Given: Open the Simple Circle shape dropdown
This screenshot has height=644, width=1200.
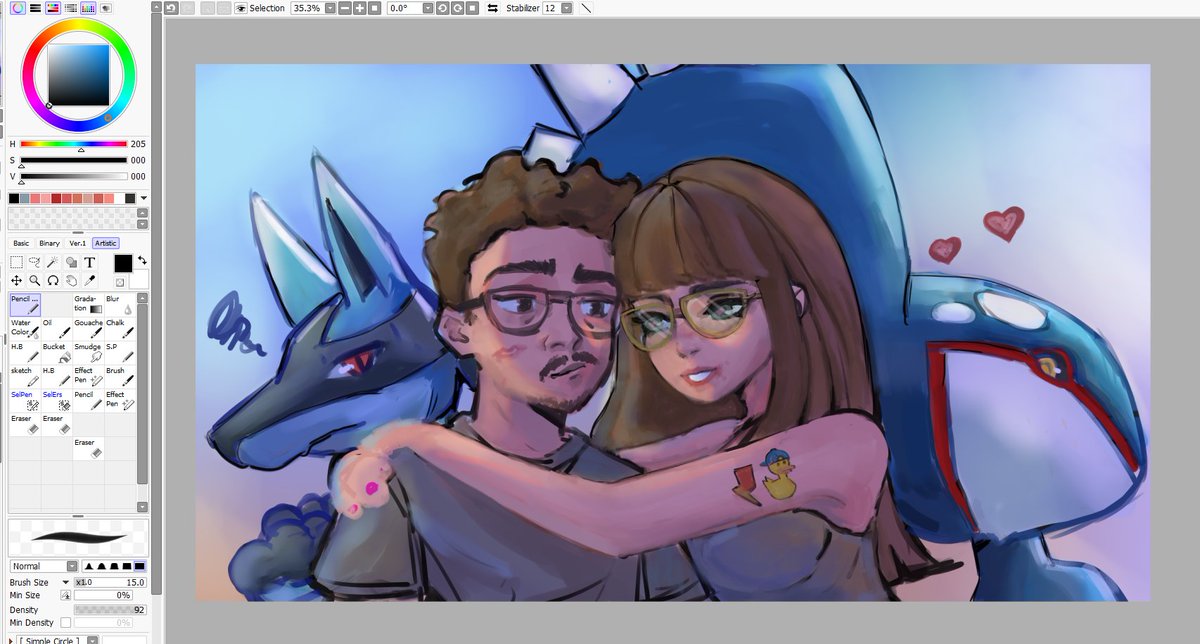Looking at the screenshot, I should 92,639.
